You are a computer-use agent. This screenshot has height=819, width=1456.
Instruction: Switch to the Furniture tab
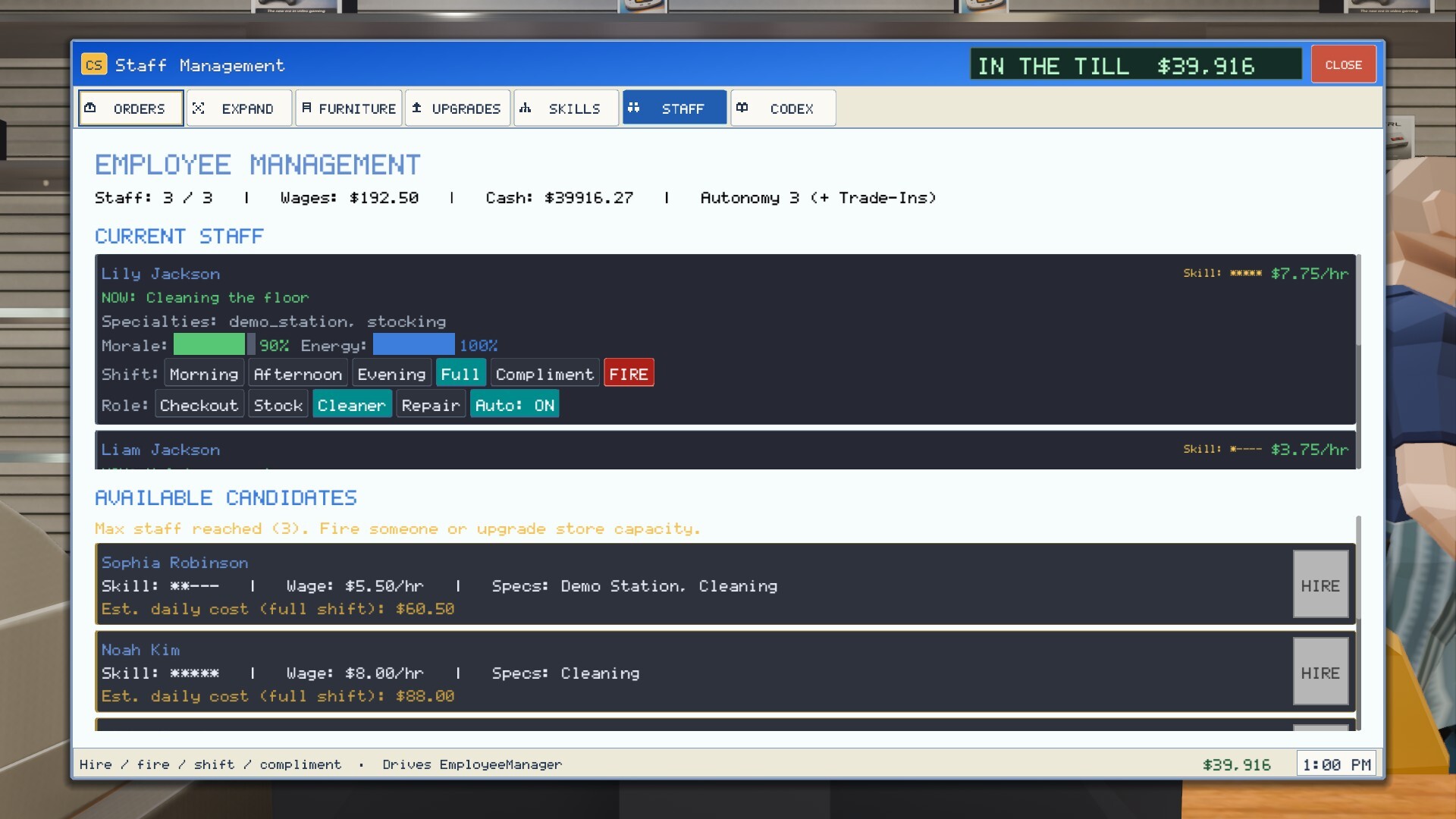pyautogui.click(x=349, y=108)
